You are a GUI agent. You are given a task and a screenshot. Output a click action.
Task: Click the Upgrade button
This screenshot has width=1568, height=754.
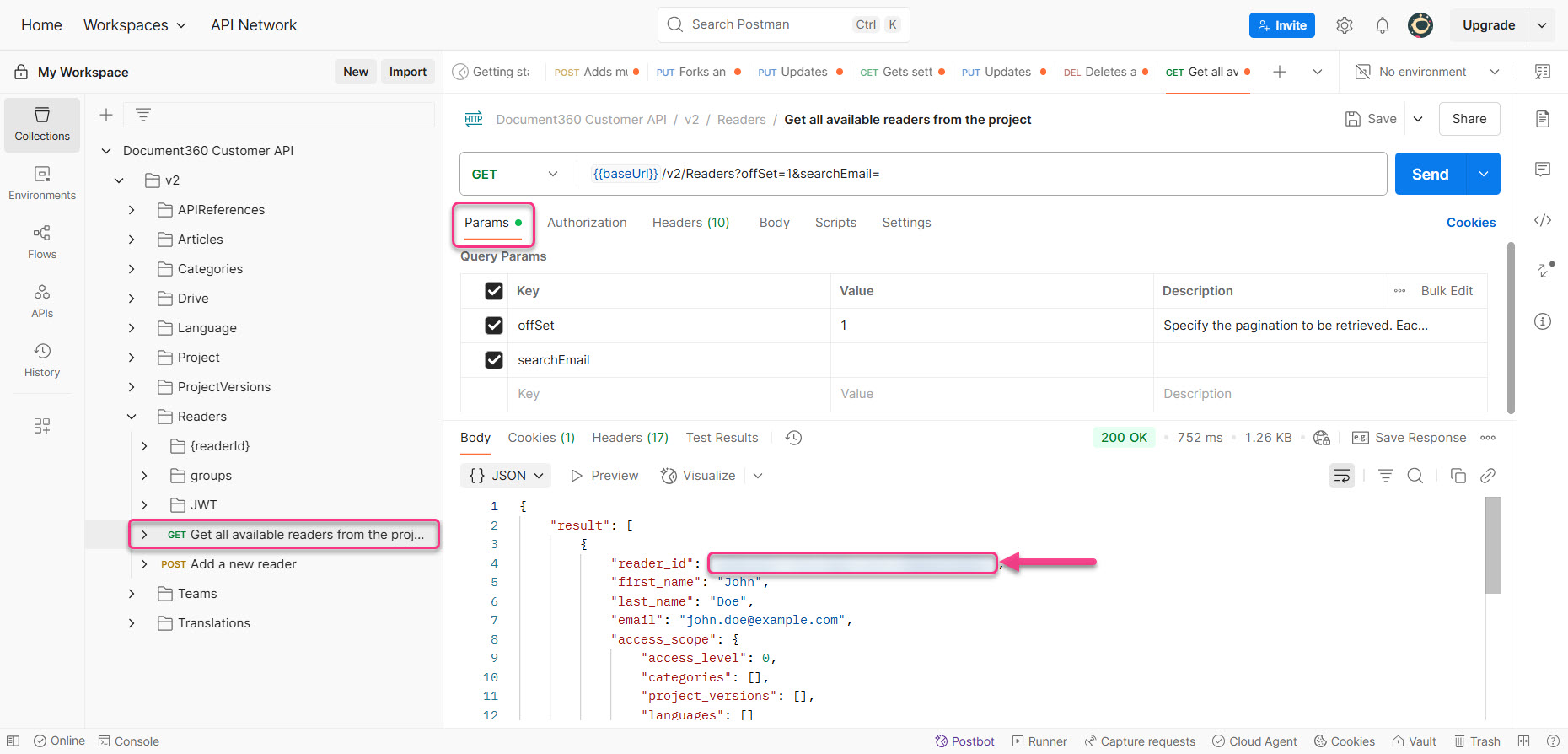click(1489, 25)
